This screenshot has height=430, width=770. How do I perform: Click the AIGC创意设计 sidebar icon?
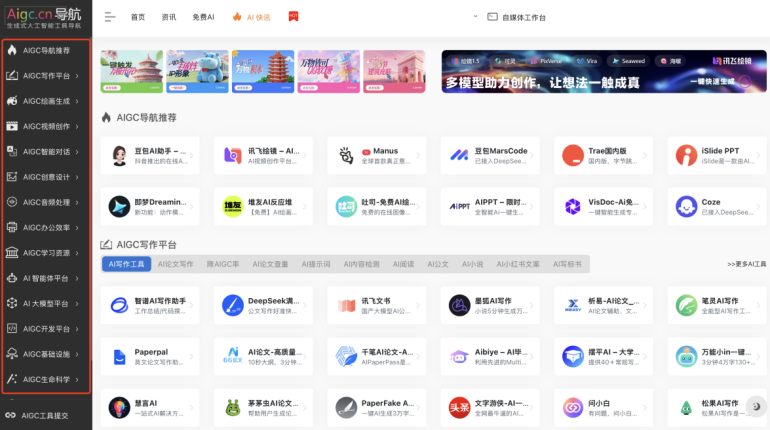[12, 177]
